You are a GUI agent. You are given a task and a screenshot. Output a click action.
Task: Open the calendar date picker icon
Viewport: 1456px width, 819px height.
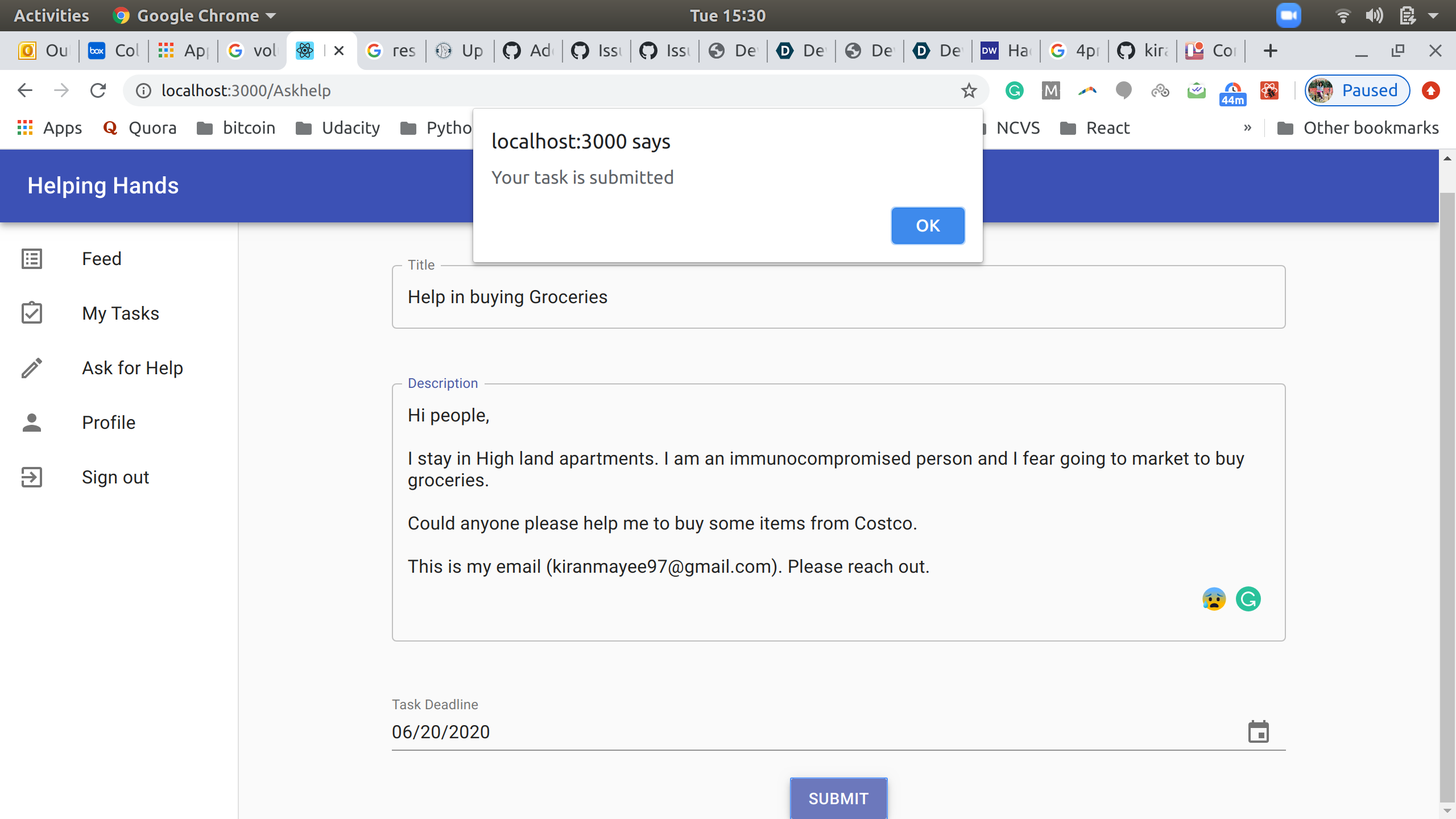point(1258,732)
